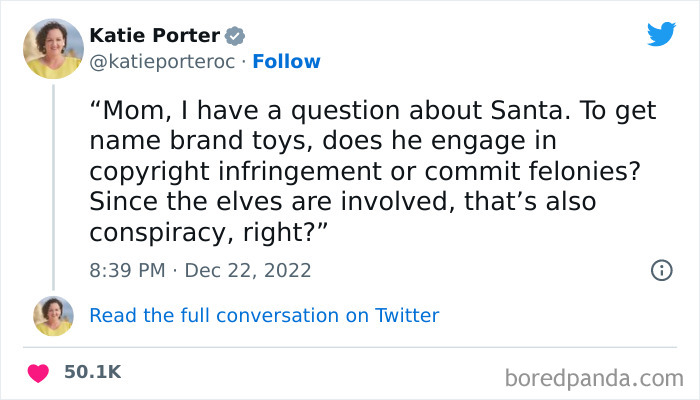Read the full conversation on Twitter
Image resolution: width=700 pixels, height=400 pixels.
pos(264,316)
